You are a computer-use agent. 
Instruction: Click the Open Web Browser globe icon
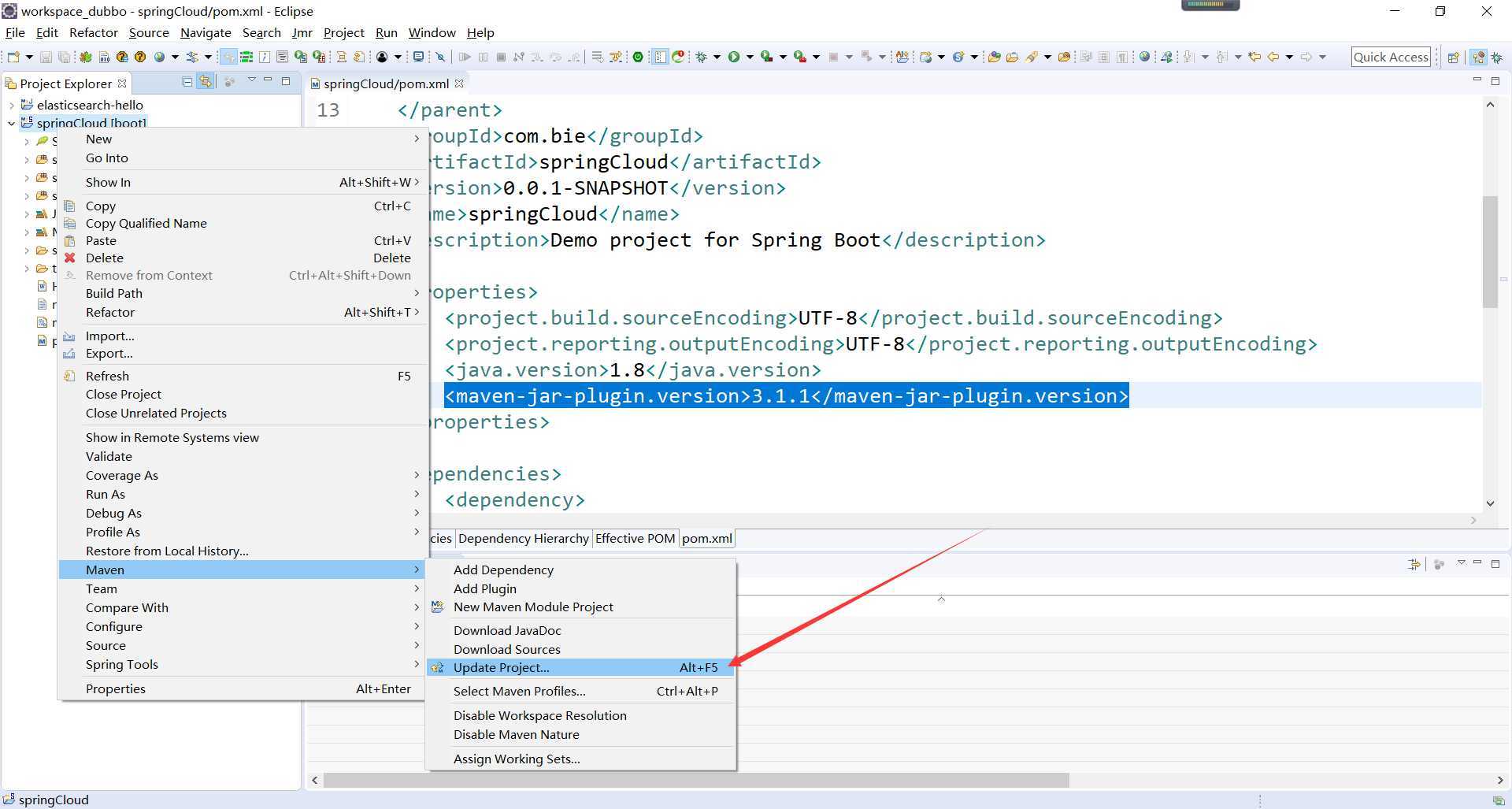point(1144,57)
